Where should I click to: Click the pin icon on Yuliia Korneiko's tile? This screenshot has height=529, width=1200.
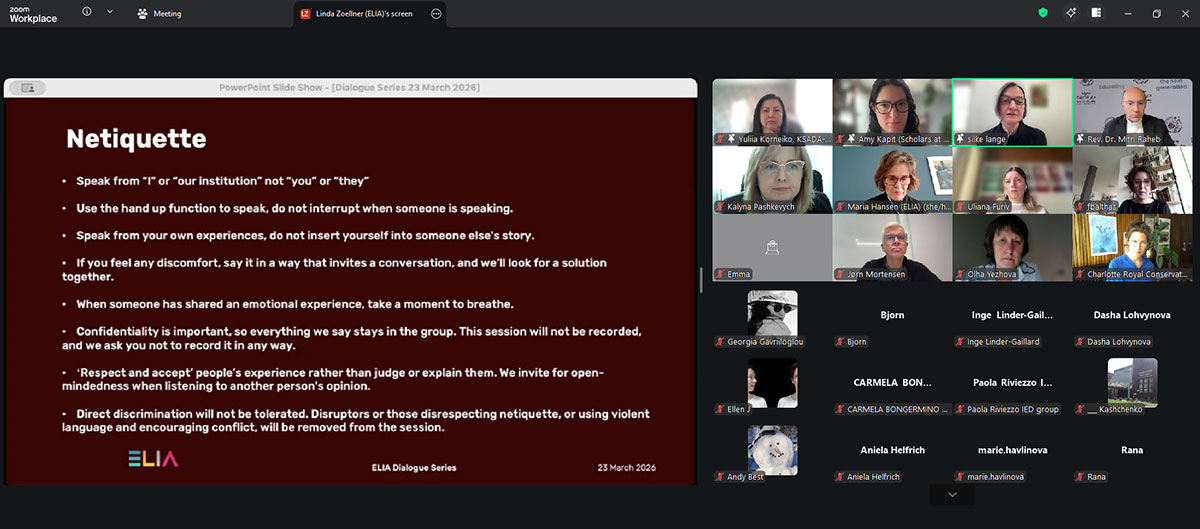[731, 139]
